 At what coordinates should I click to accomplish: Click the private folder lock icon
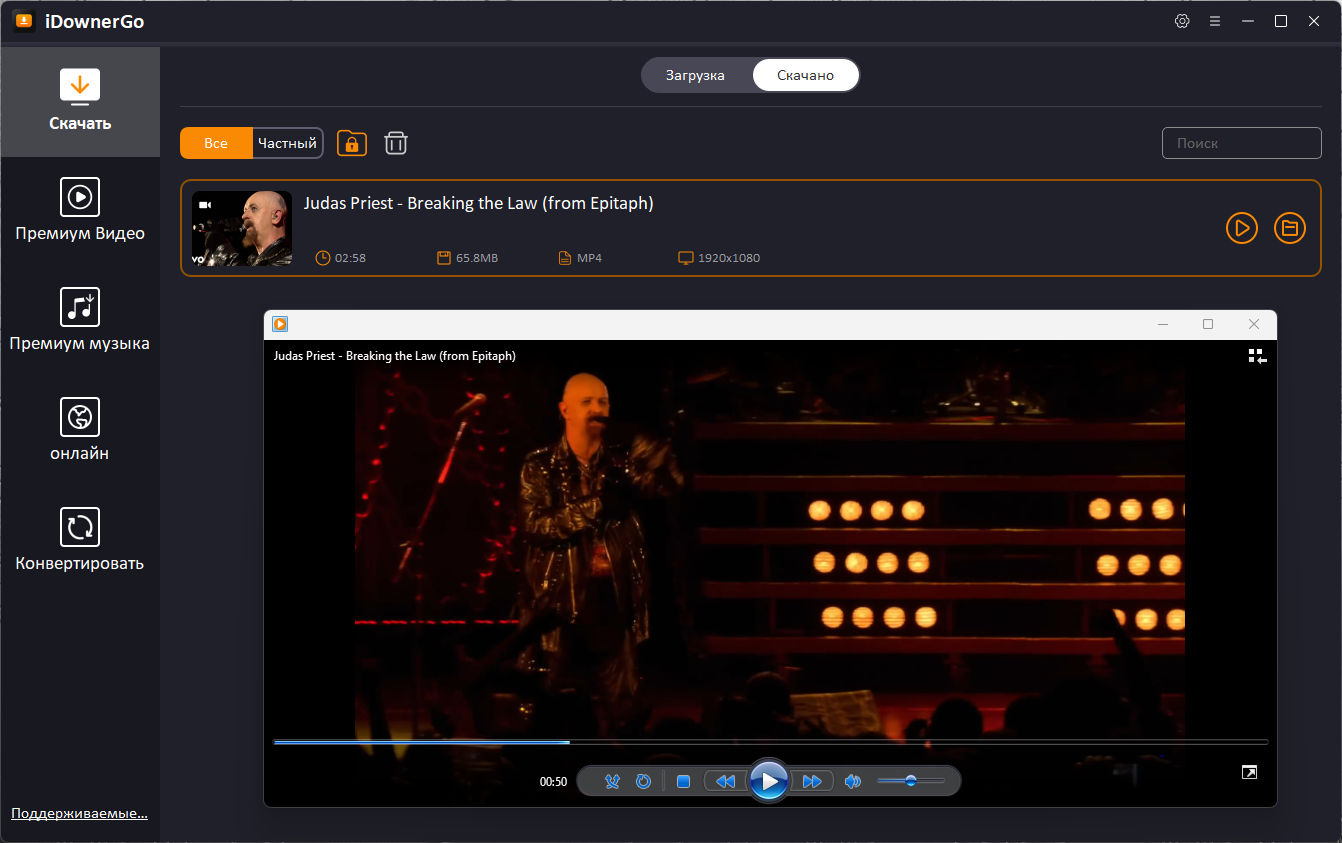tap(352, 143)
